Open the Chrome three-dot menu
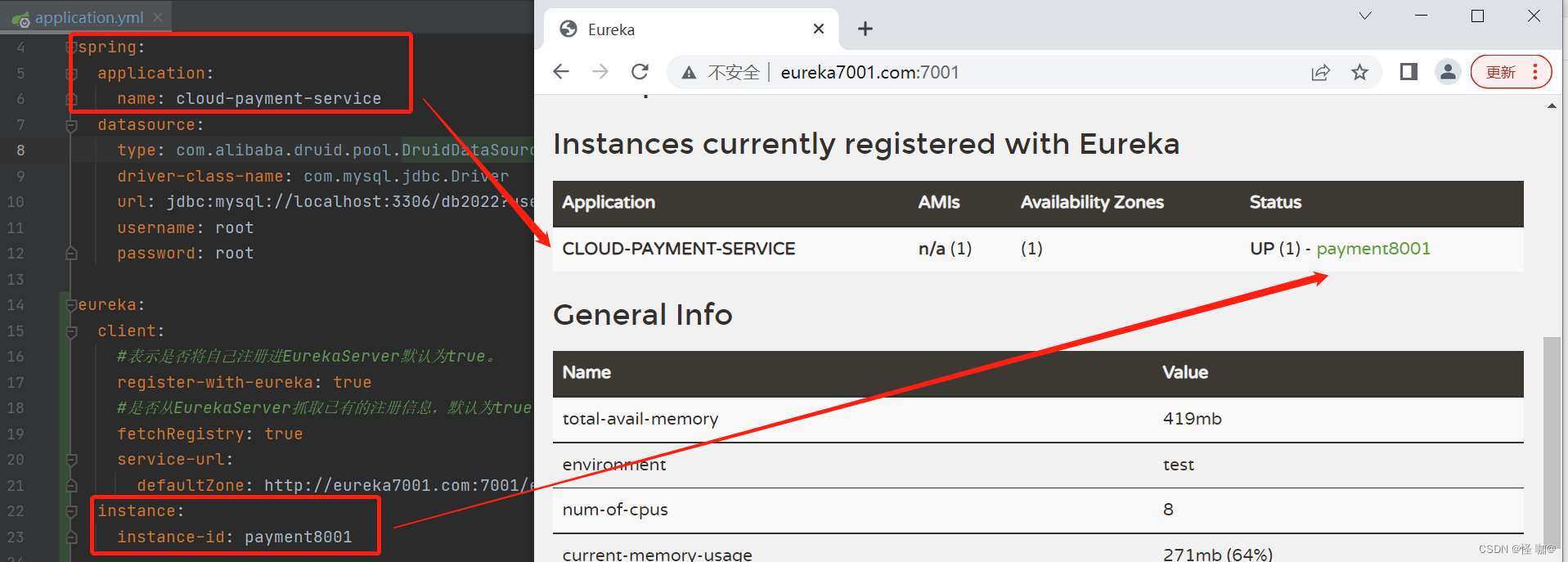The height and width of the screenshot is (562, 1568). tap(1535, 72)
